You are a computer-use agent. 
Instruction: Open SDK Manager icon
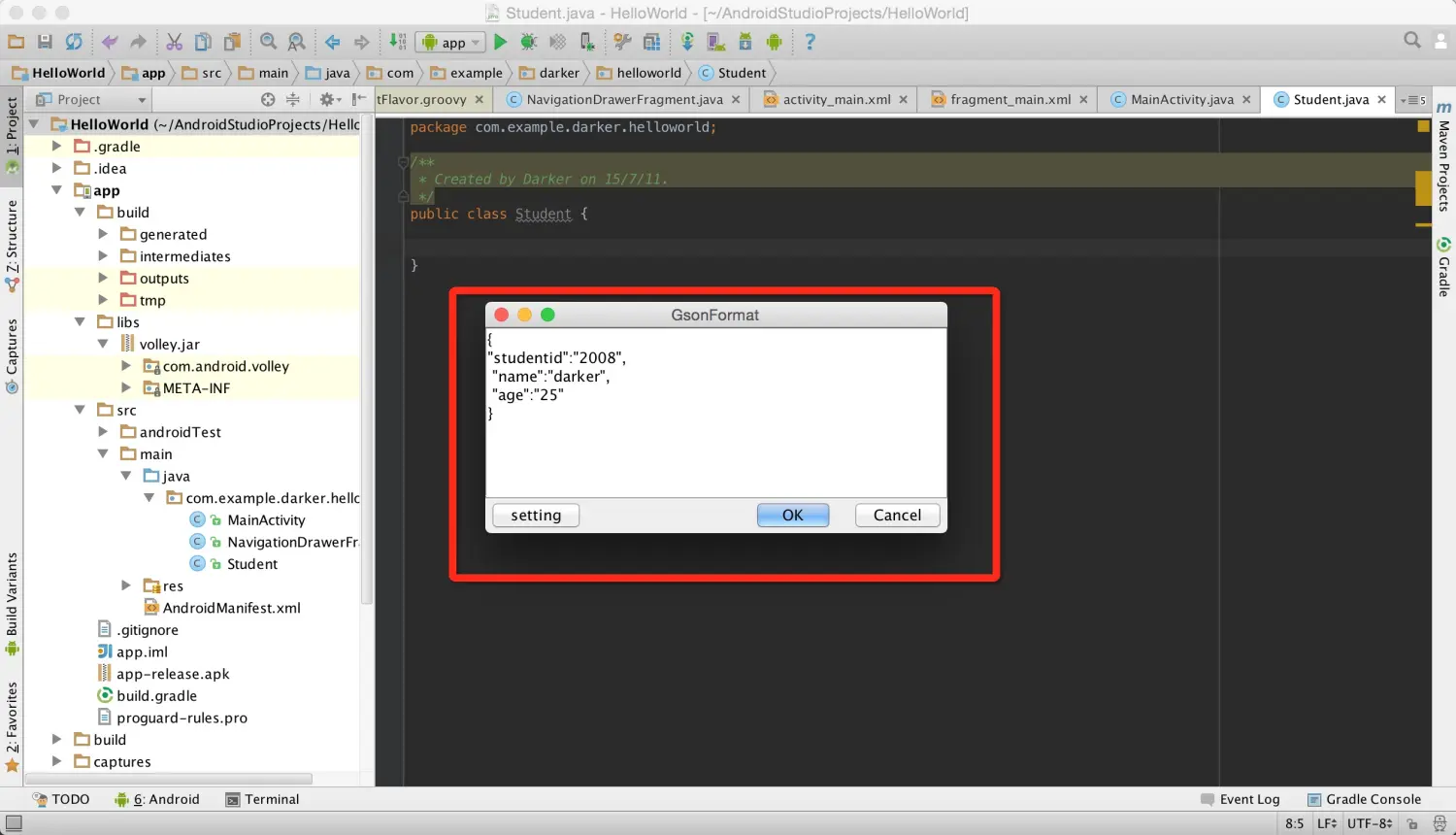point(745,42)
